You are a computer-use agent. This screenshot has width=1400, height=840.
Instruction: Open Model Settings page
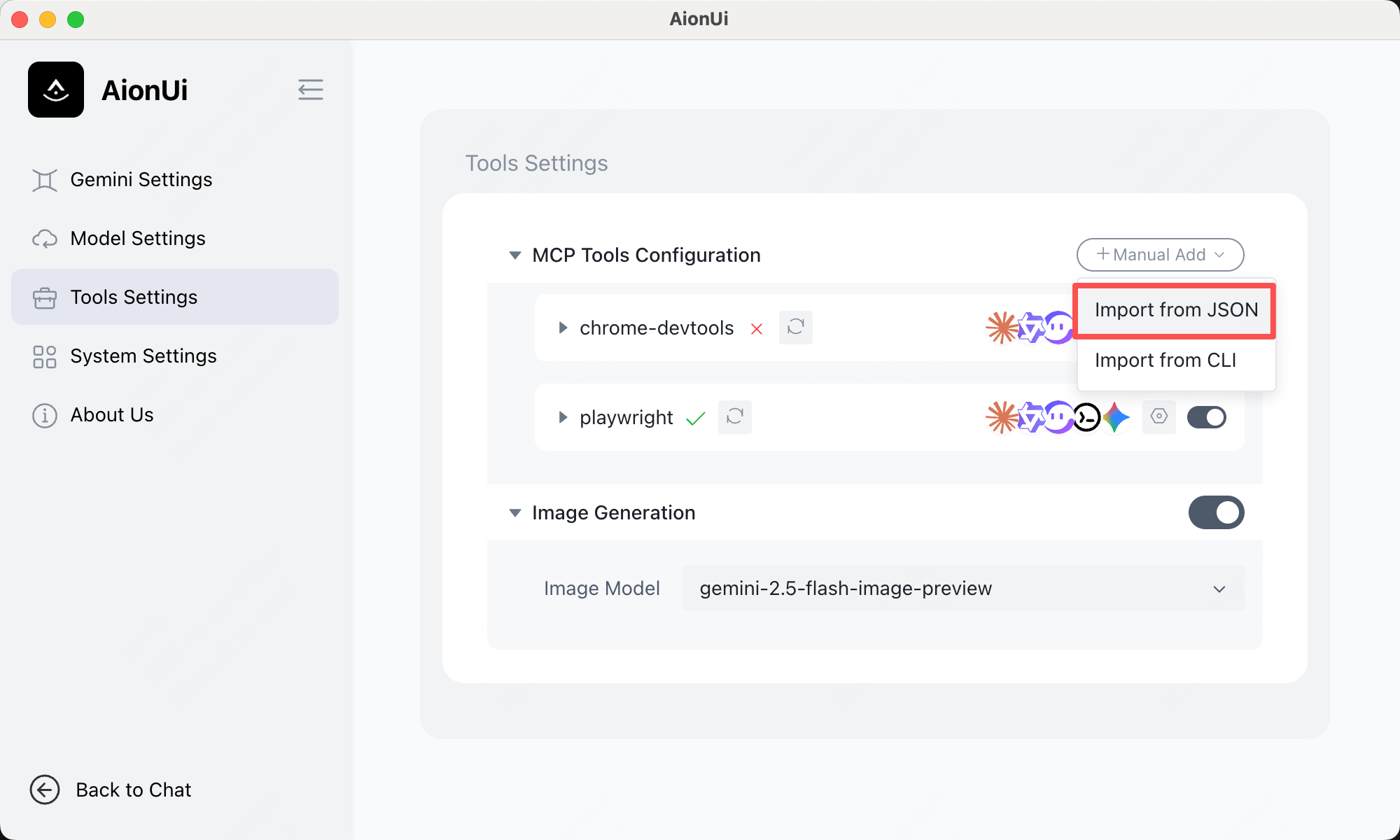[175, 238]
